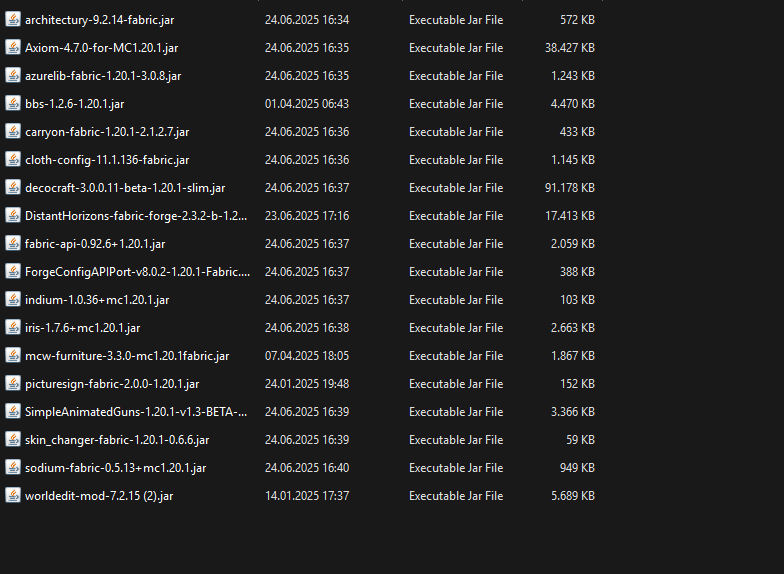
Task: Click the jar icon beside decocraft-3.0.0.11-beta-1.20.1-slim.jar
Action: pos(13,188)
